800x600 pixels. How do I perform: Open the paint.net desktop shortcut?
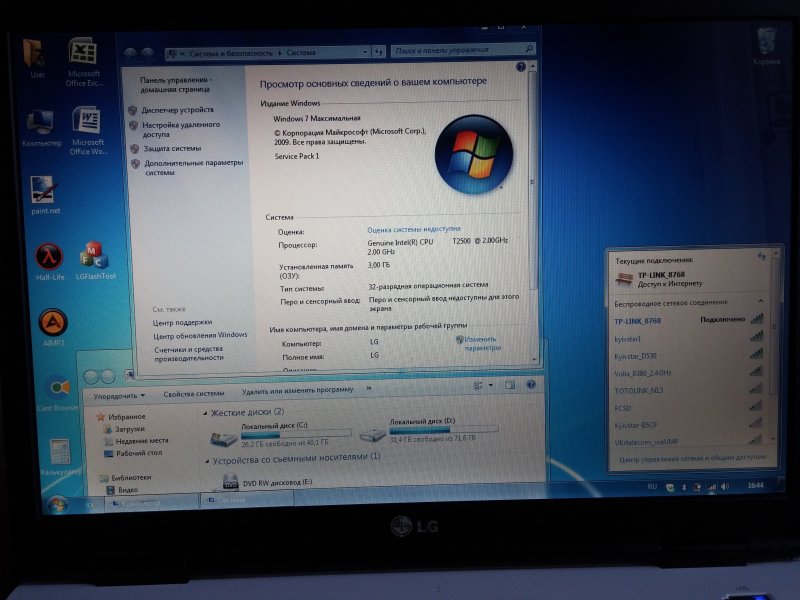point(44,190)
